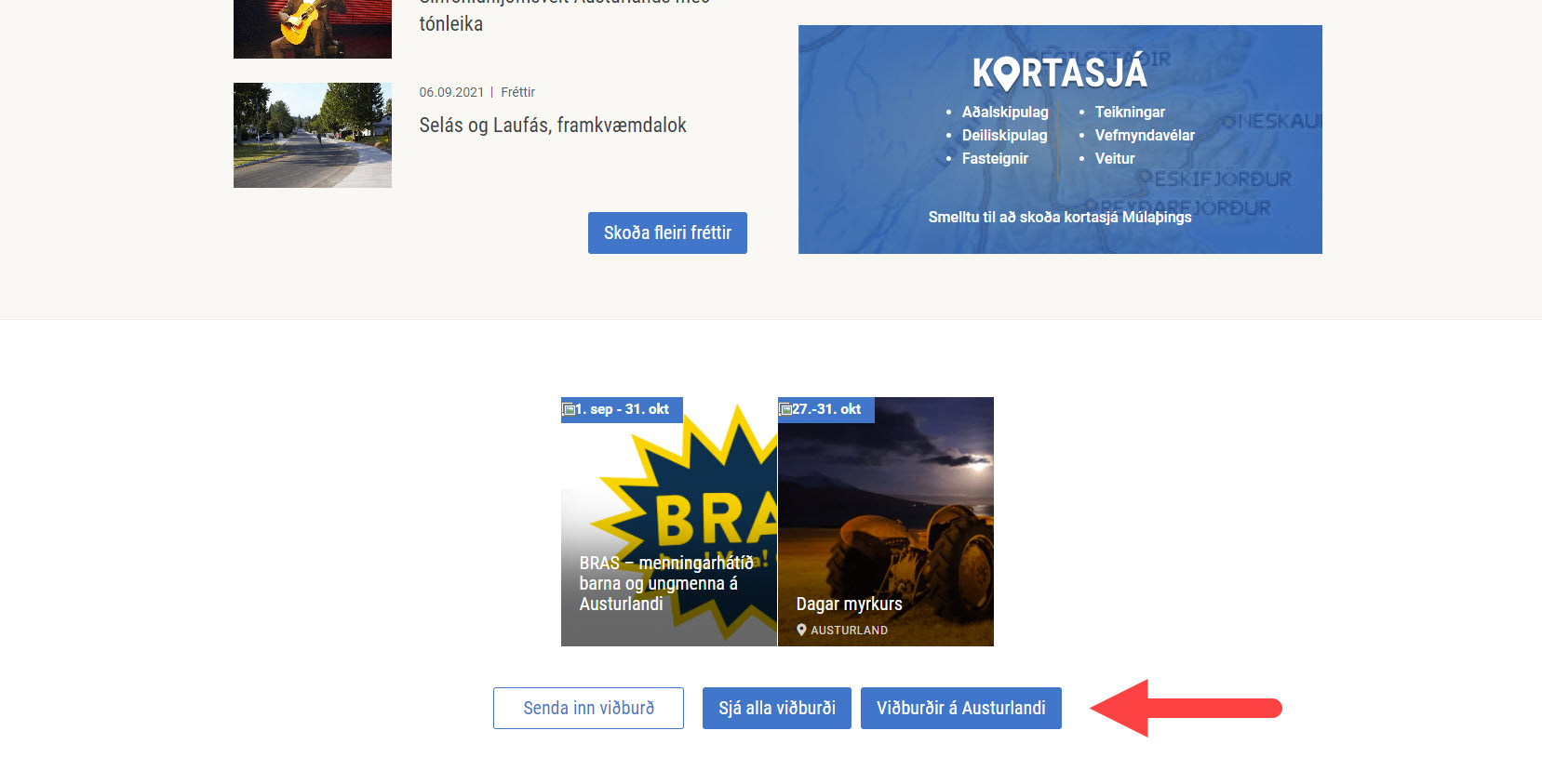Click the street photo thumbnail
The height and width of the screenshot is (784, 1542).
tap(313, 135)
